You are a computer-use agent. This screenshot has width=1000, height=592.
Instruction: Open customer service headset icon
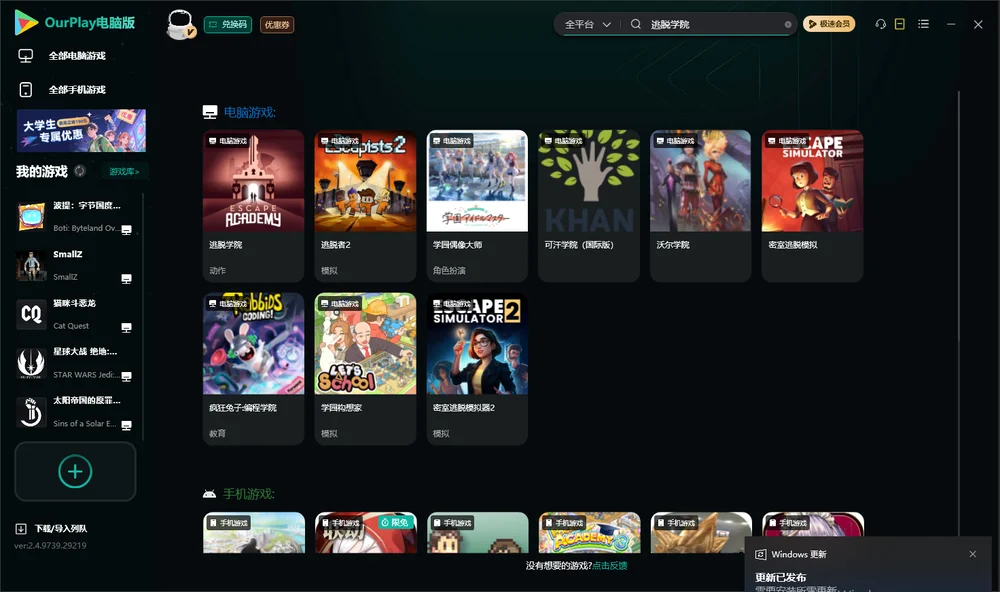point(881,24)
